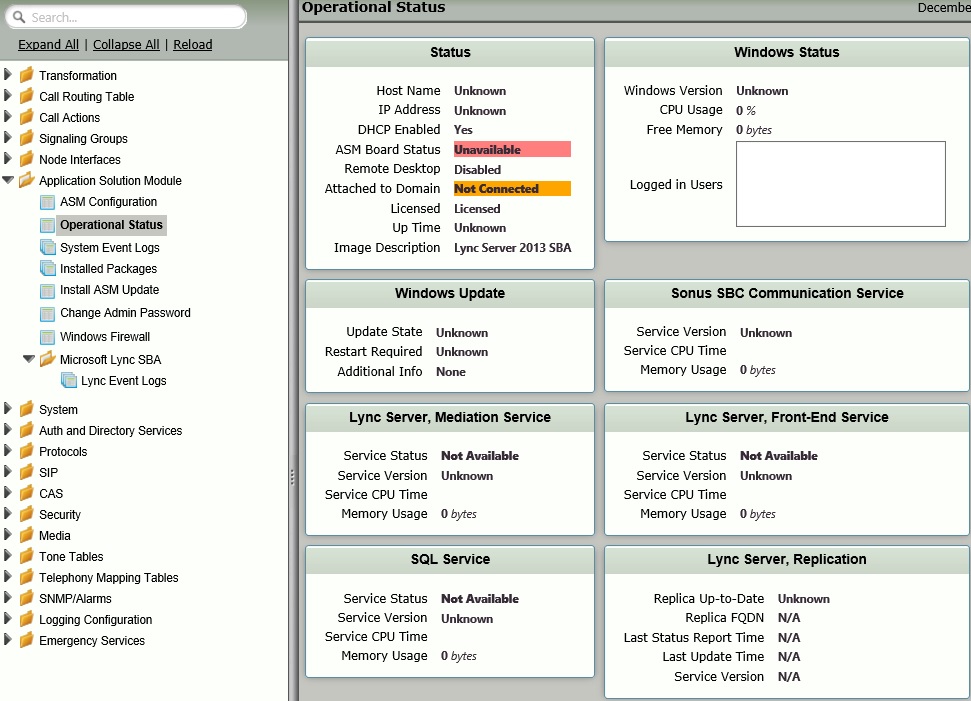This screenshot has width=971, height=701.
Task: Click inside the Search input field
Action: coord(135,17)
